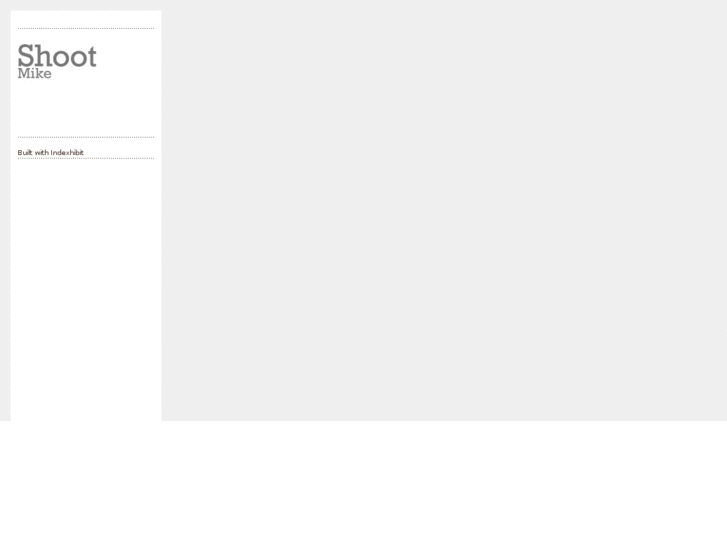Screen dimensions: 727x545
Task: Click the empty white sidebar below Indexhibit link
Action: [x=86, y=288]
